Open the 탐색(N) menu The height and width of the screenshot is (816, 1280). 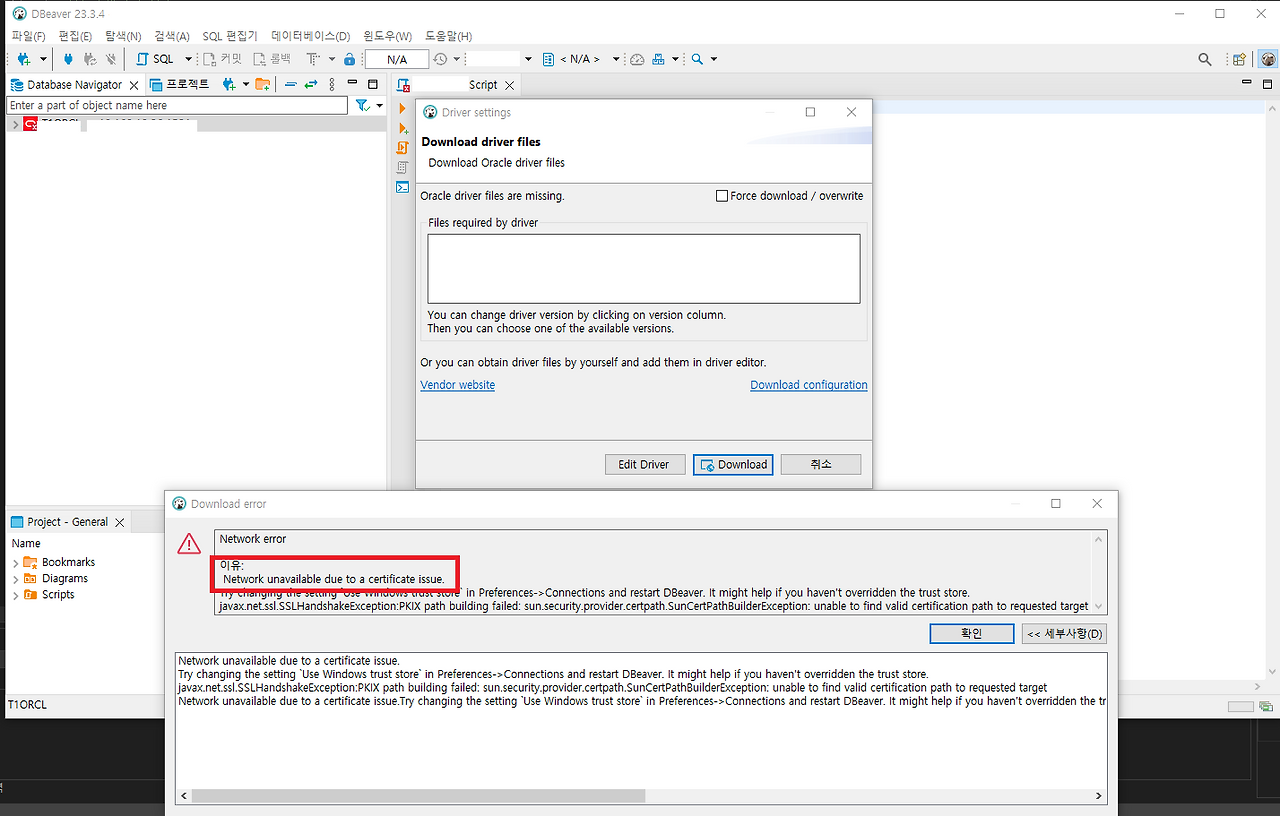coord(123,36)
